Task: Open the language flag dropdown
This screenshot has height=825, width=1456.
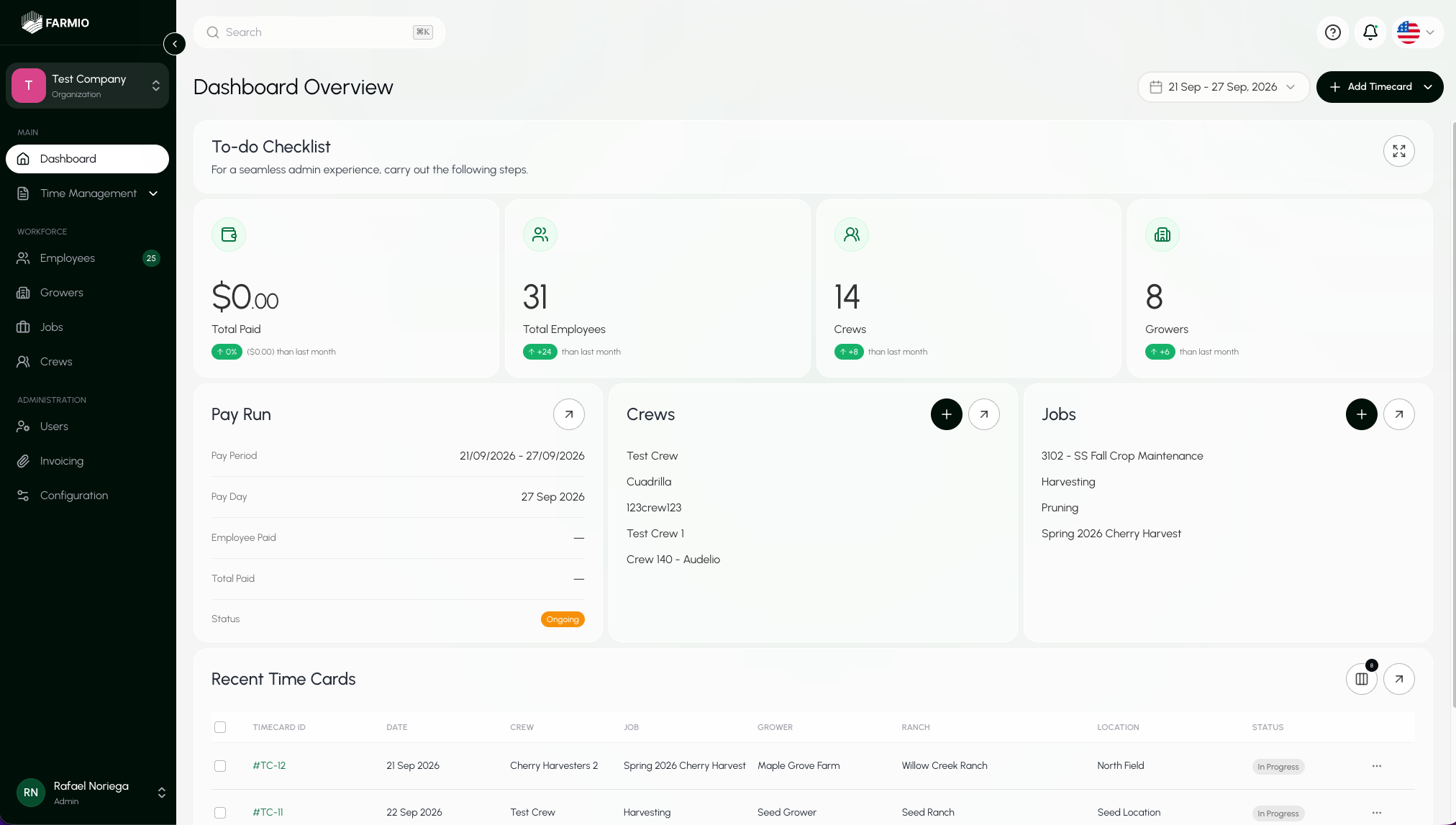Action: pyautogui.click(x=1417, y=32)
